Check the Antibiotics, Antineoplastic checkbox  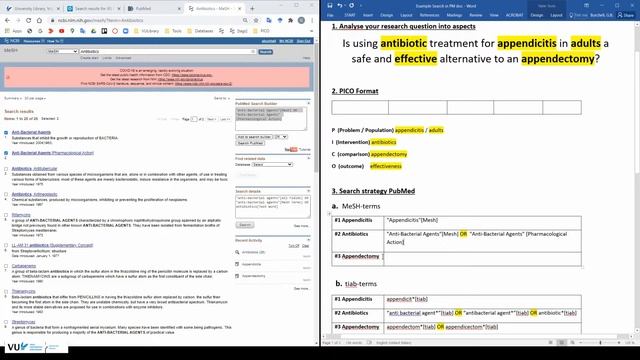tap(6, 194)
